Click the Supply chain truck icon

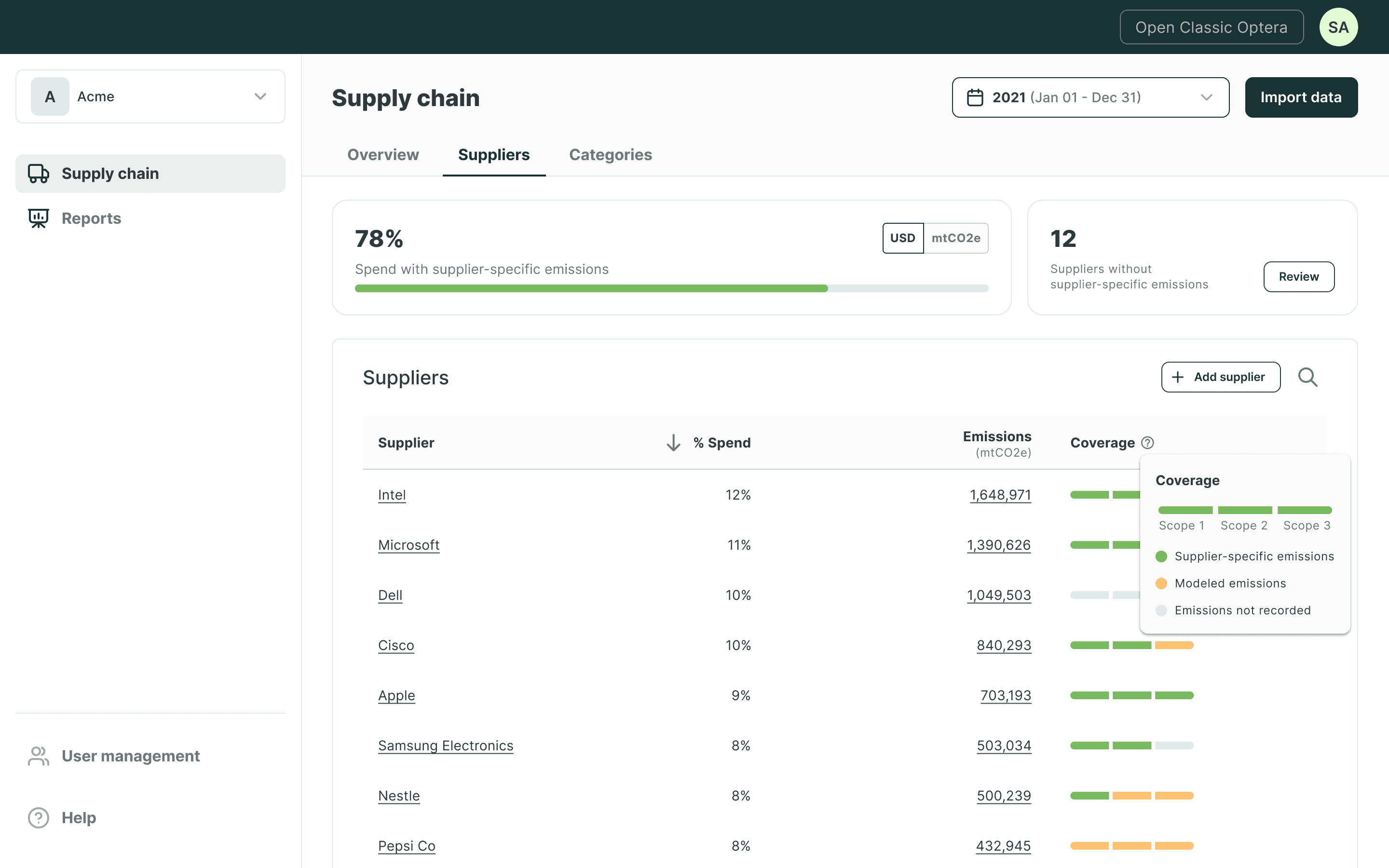pyautogui.click(x=39, y=174)
